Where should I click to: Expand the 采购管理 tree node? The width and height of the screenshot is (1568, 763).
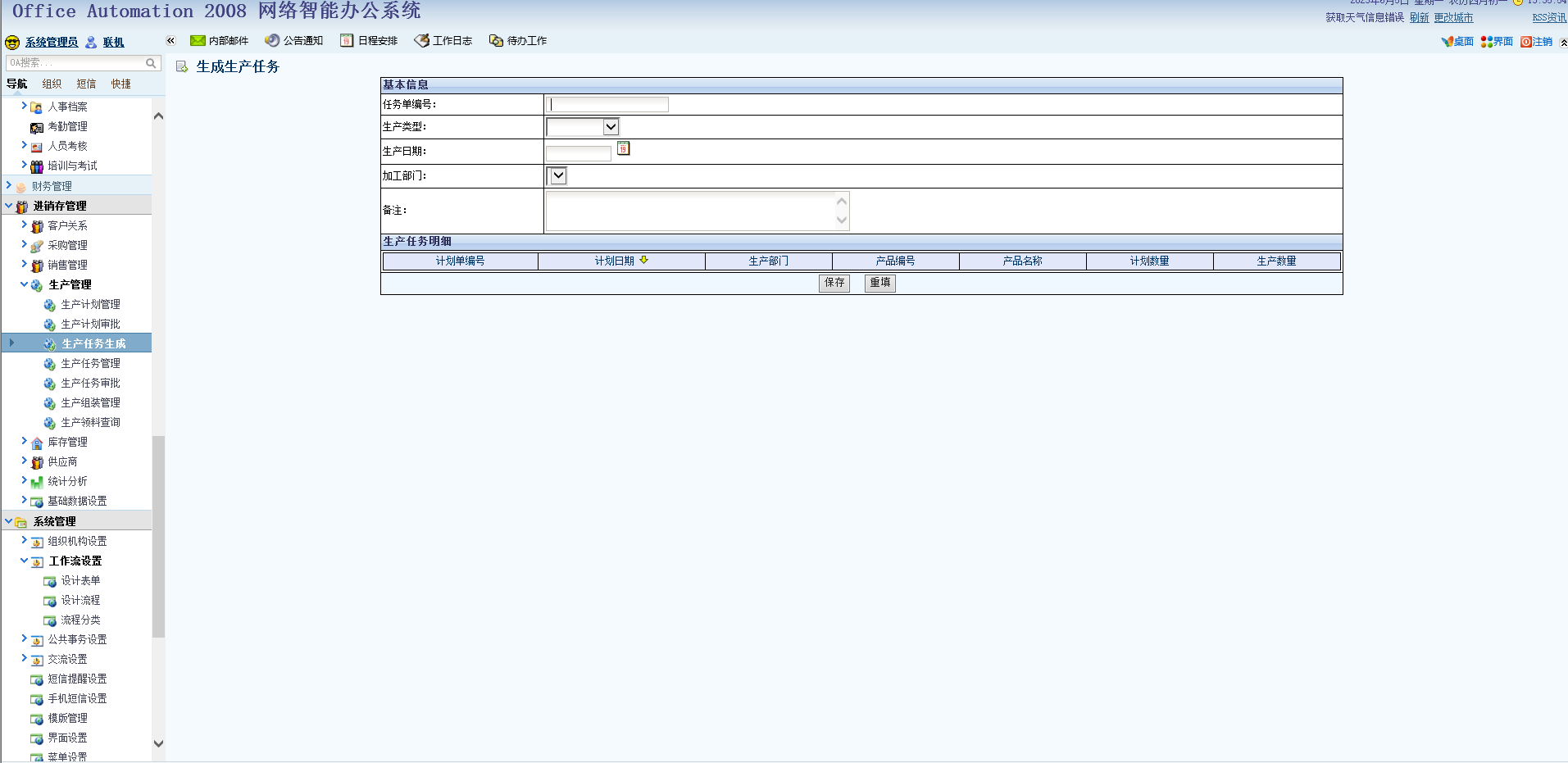pos(24,244)
